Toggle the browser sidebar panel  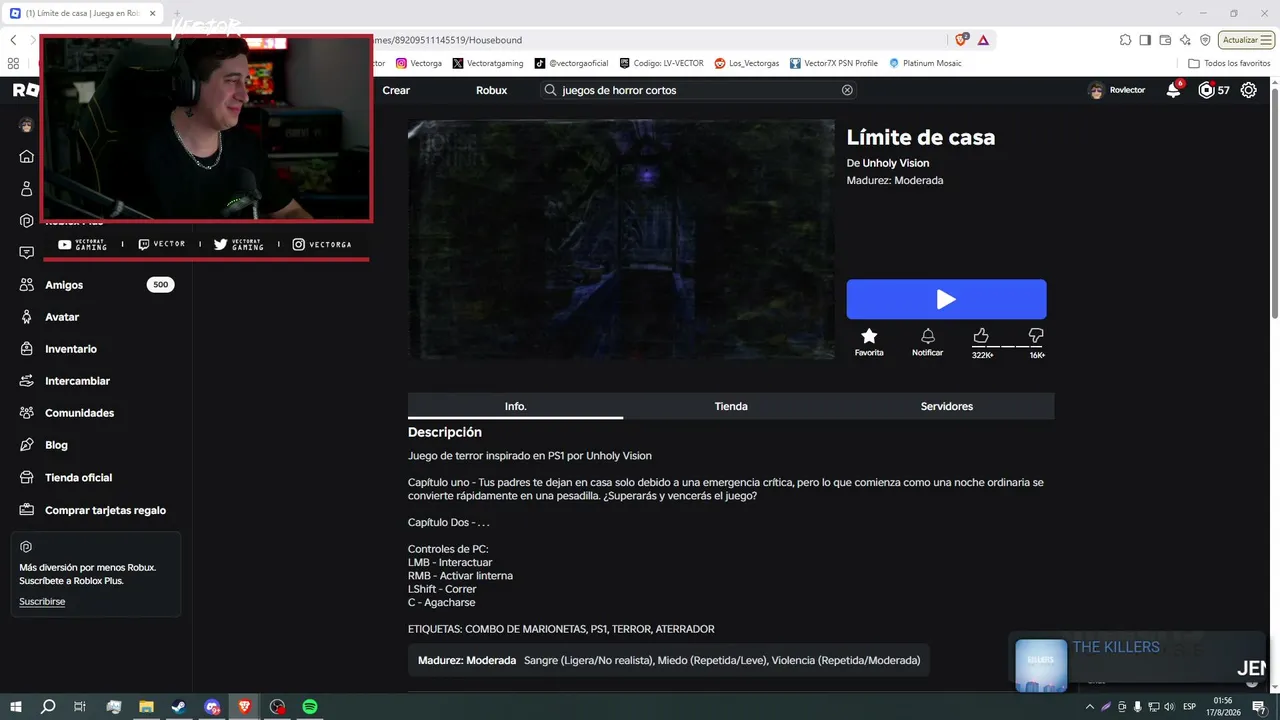point(1145,40)
